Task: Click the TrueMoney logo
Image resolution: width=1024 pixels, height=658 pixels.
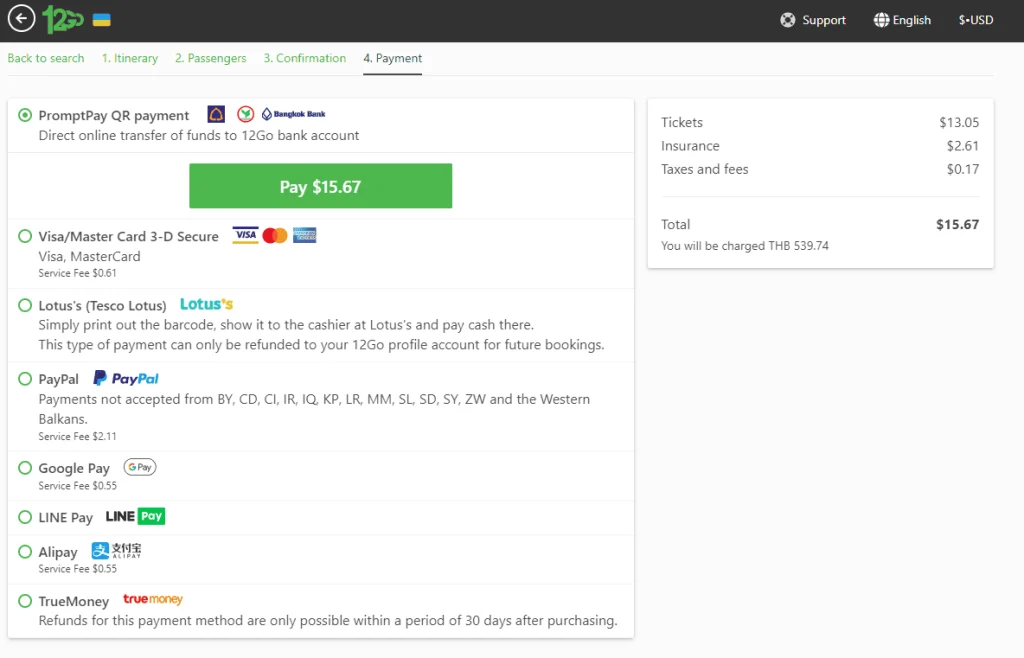Action: [152, 600]
